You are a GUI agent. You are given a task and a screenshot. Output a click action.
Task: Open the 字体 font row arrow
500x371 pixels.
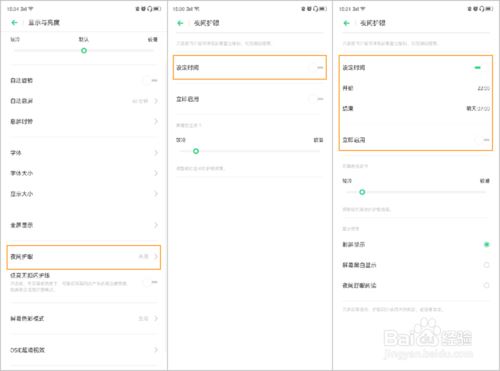coord(156,153)
